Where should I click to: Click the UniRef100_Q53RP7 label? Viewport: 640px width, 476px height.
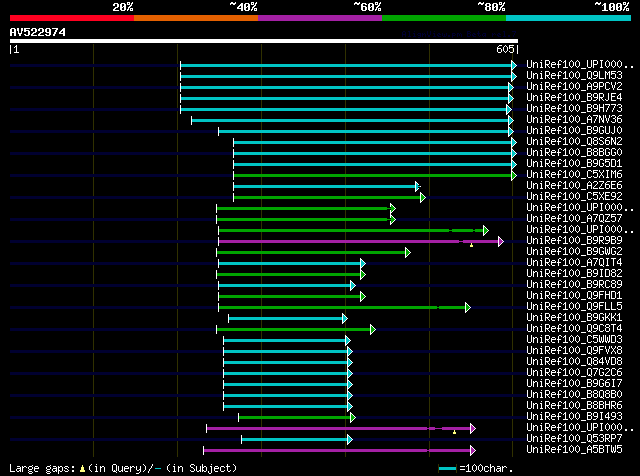(574, 439)
